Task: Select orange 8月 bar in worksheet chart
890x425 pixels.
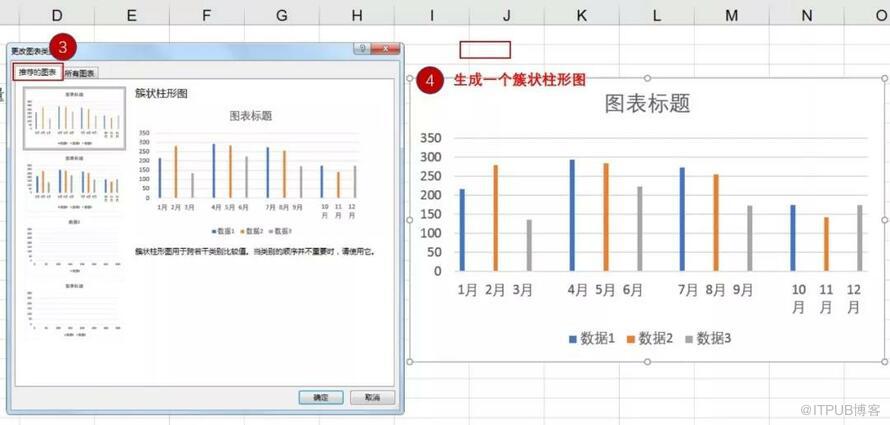Action: point(716,222)
